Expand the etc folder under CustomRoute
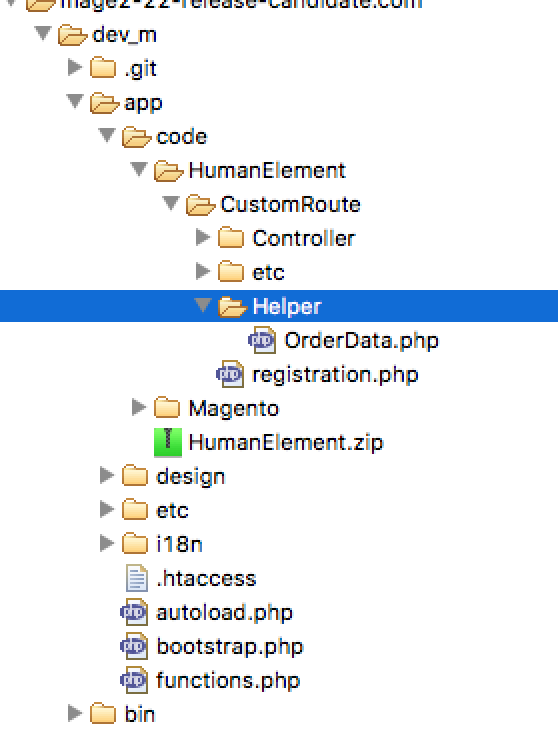The width and height of the screenshot is (558, 734). (x=203, y=271)
